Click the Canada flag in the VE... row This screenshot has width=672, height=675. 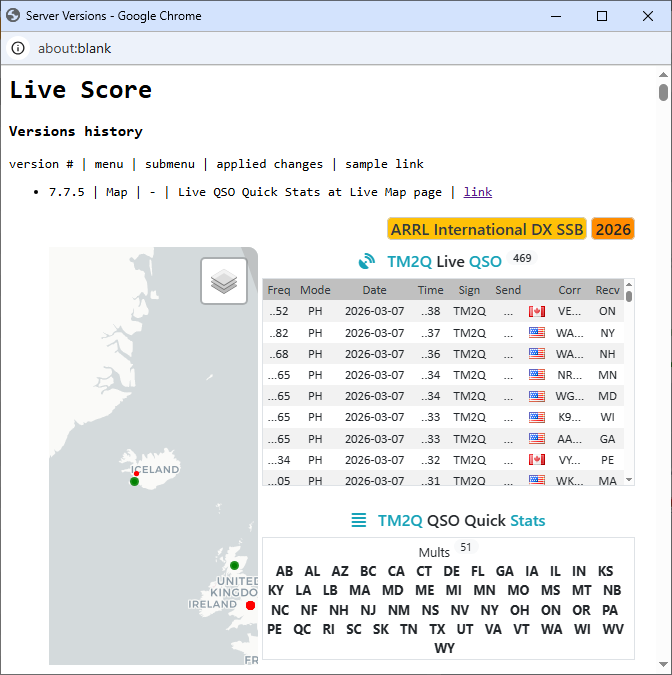pos(537,311)
